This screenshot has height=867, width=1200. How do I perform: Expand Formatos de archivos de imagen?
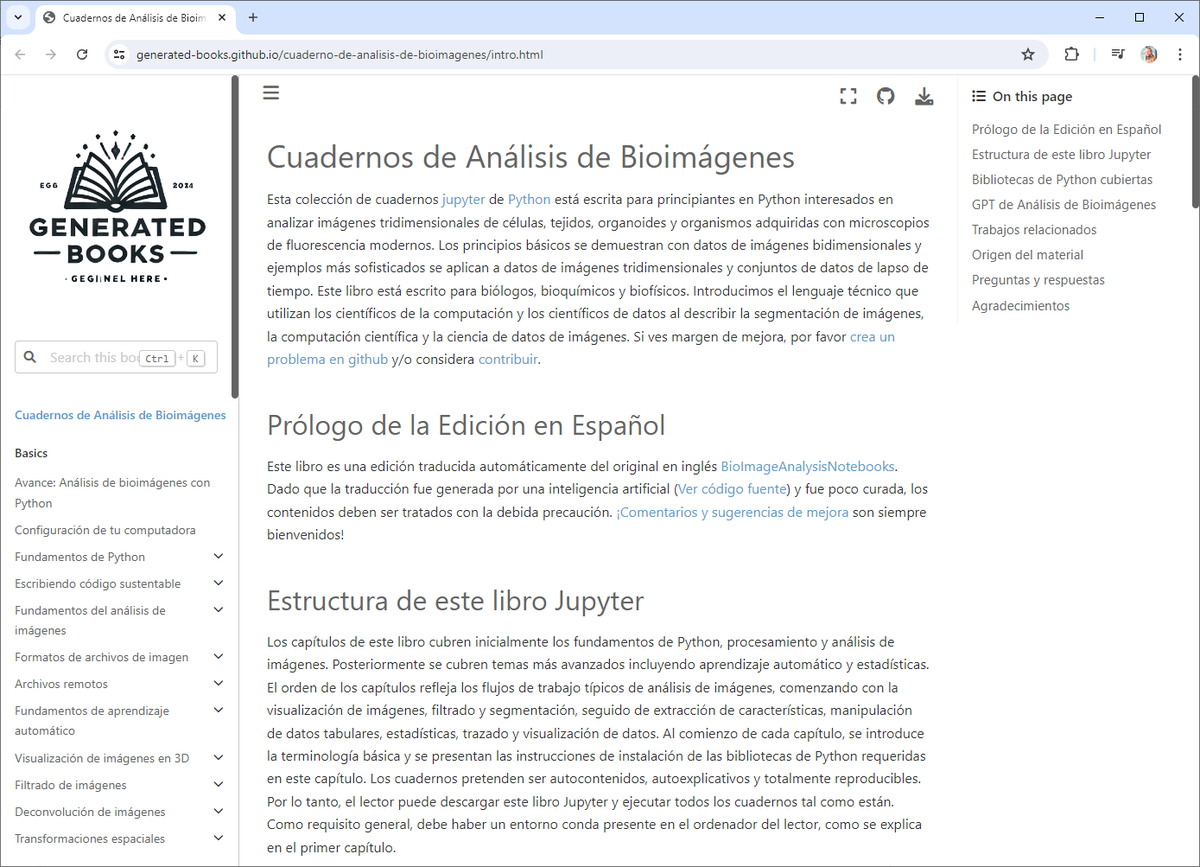click(x=219, y=657)
